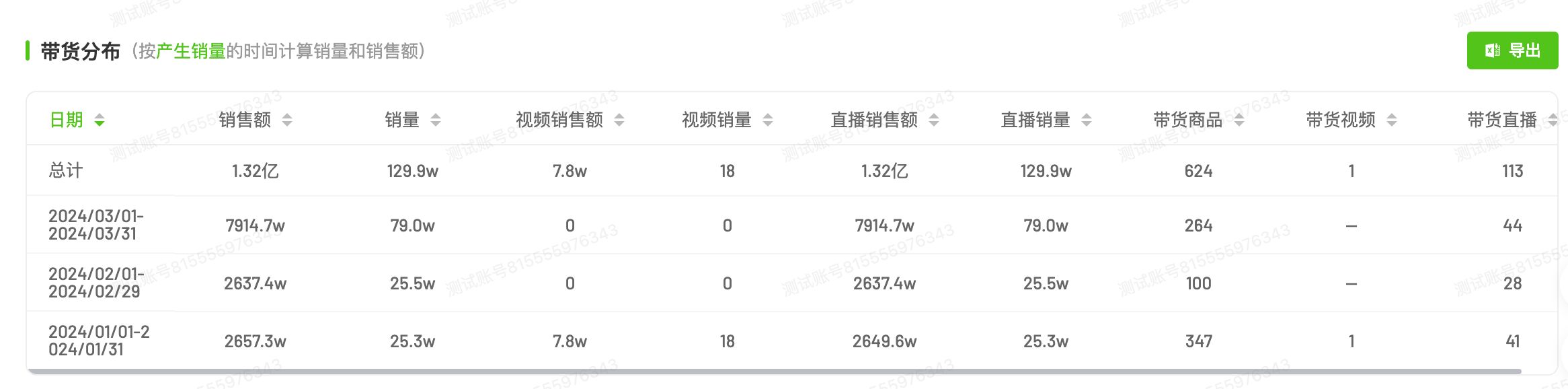The width and height of the screenshot is (1568, 389).
Task: Sort by 直播销售额 using sort arrows
Action: [934, 120]
